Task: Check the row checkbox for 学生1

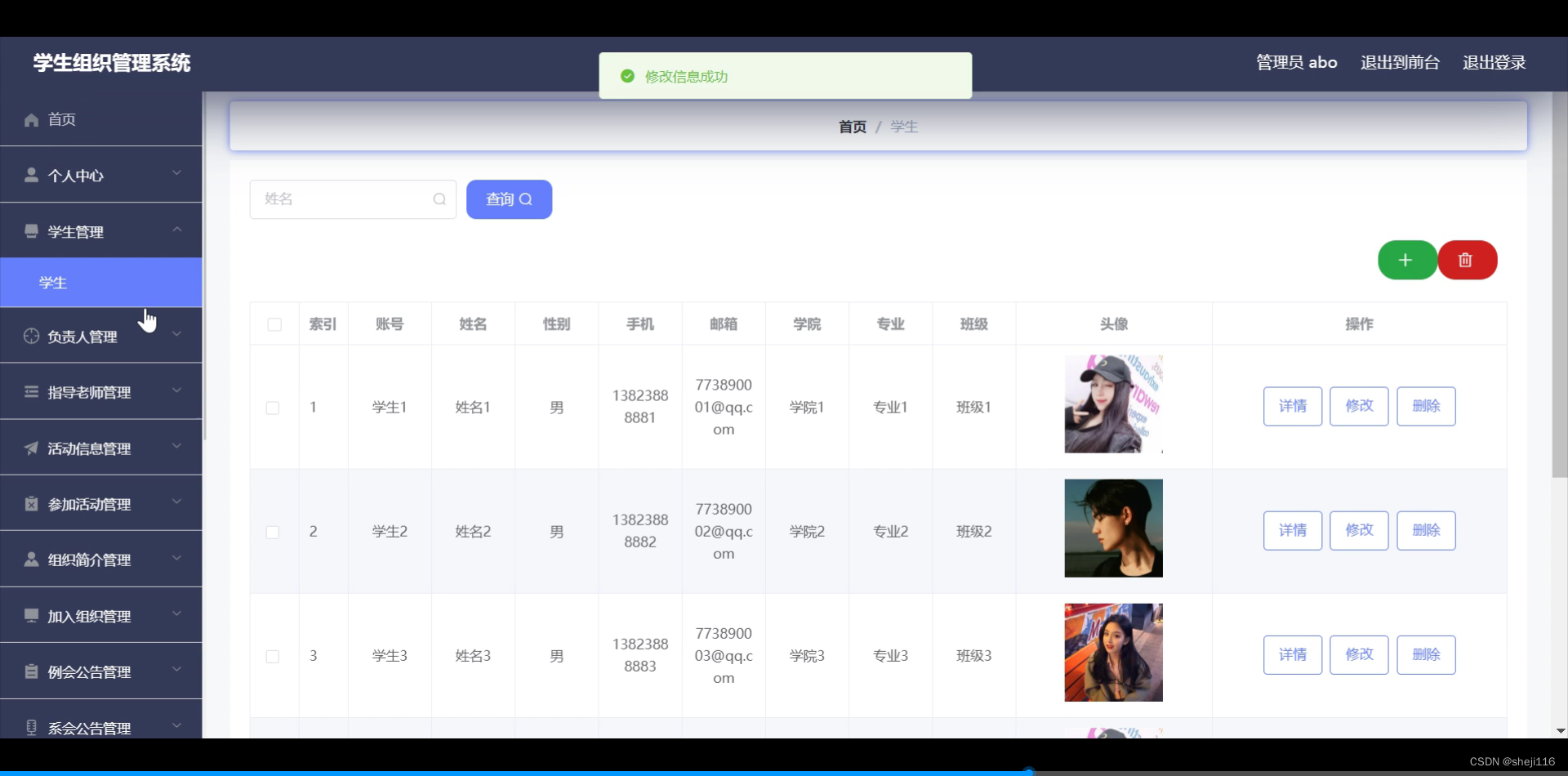Action: point(272,407)
